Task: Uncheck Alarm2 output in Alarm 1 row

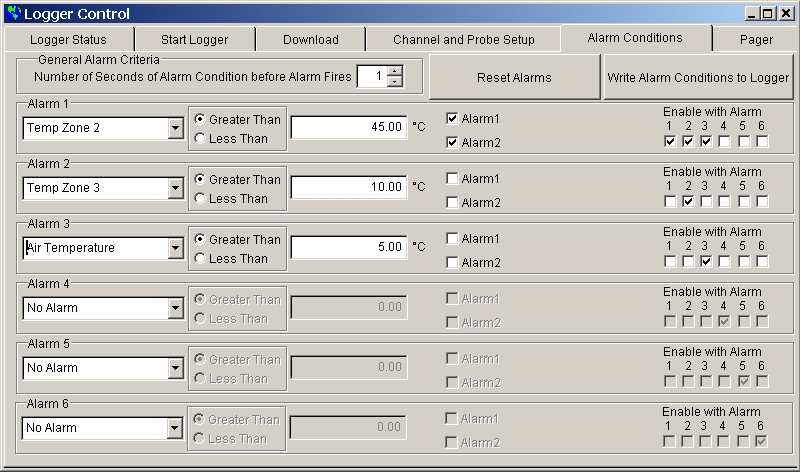Action: point(452,143)
